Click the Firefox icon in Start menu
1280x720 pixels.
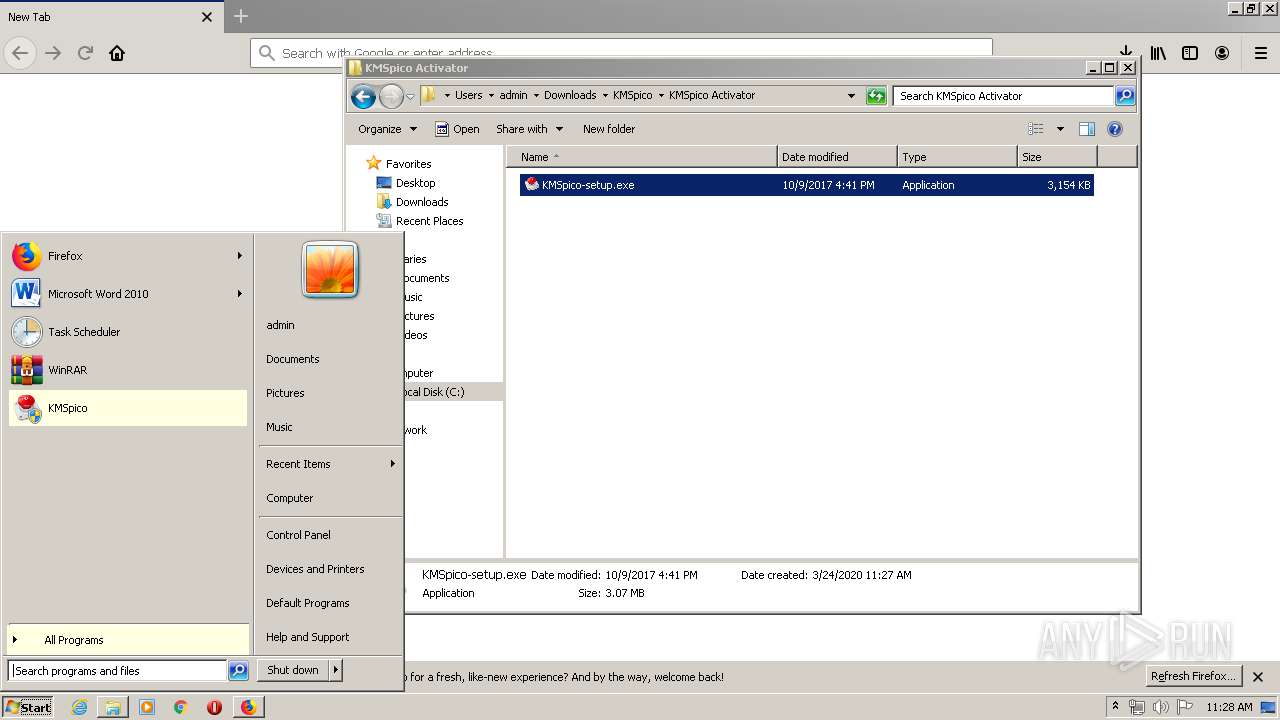pos(27,256)
